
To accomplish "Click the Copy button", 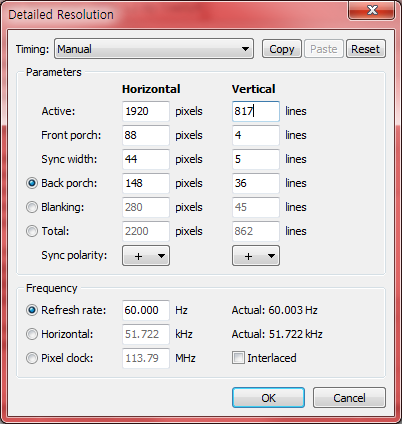I will pyautogui.click(x=282, y=49).
